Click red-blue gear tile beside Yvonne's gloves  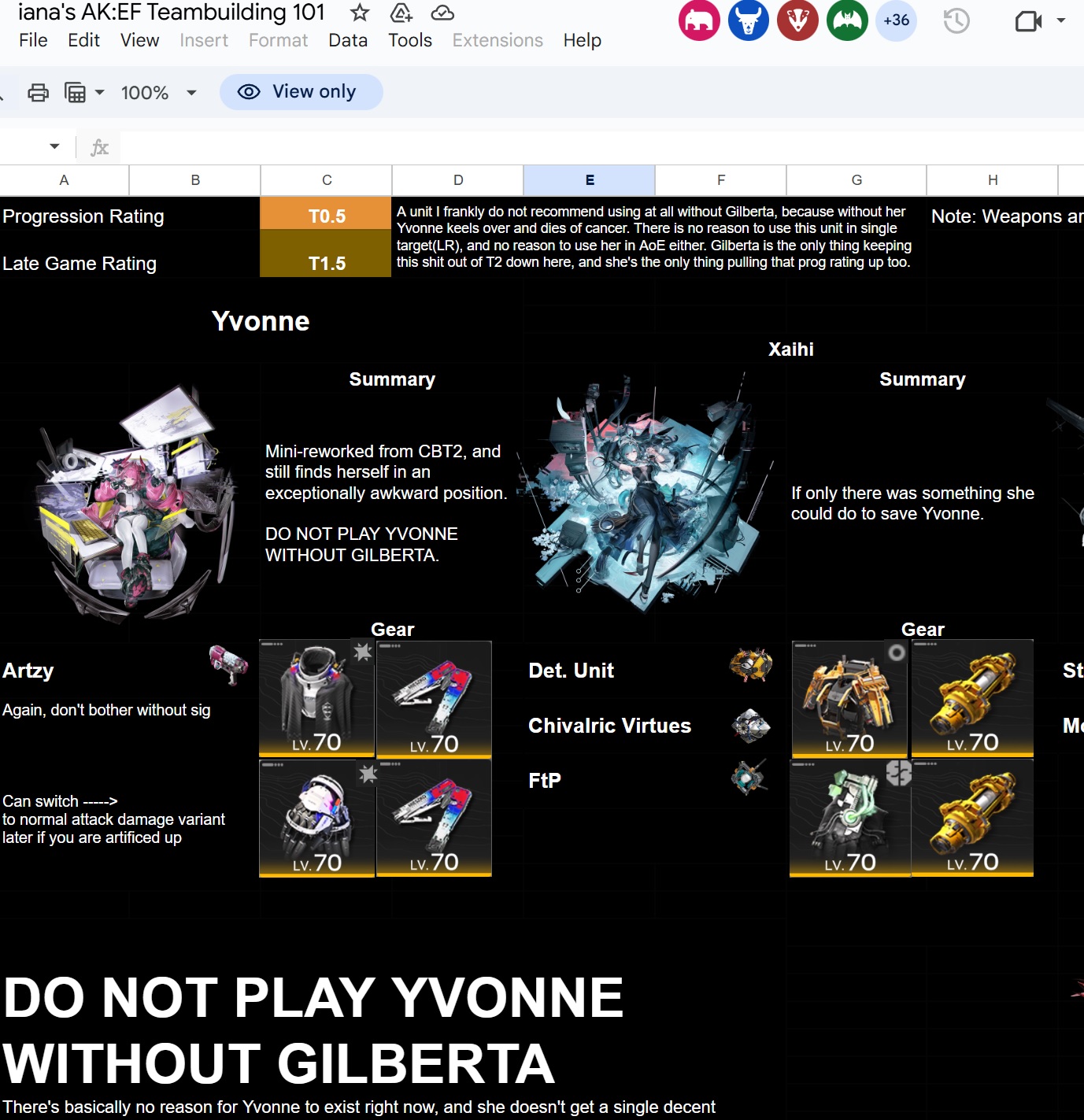click(435, 819)
